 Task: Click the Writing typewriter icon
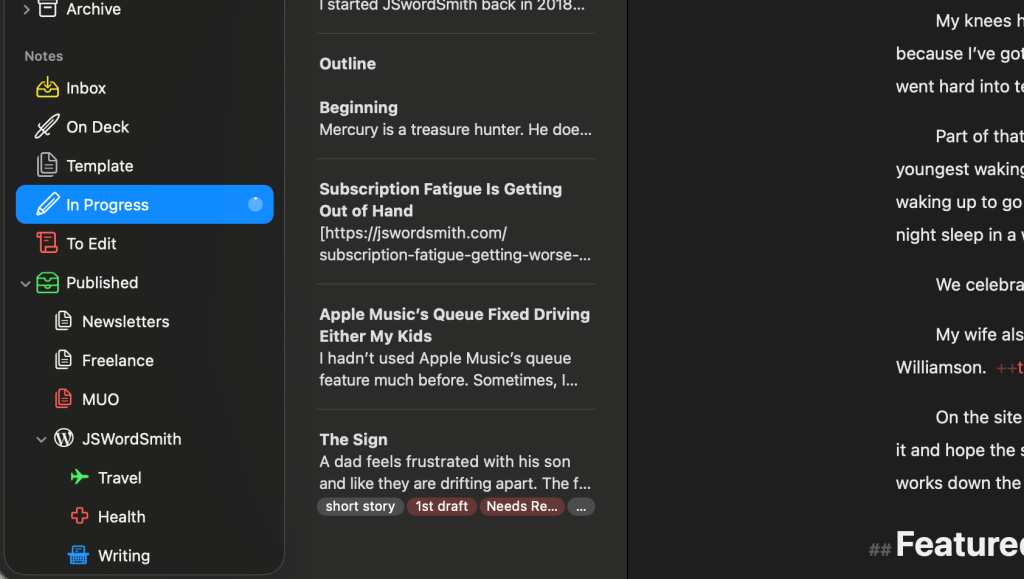coord(80,555)
